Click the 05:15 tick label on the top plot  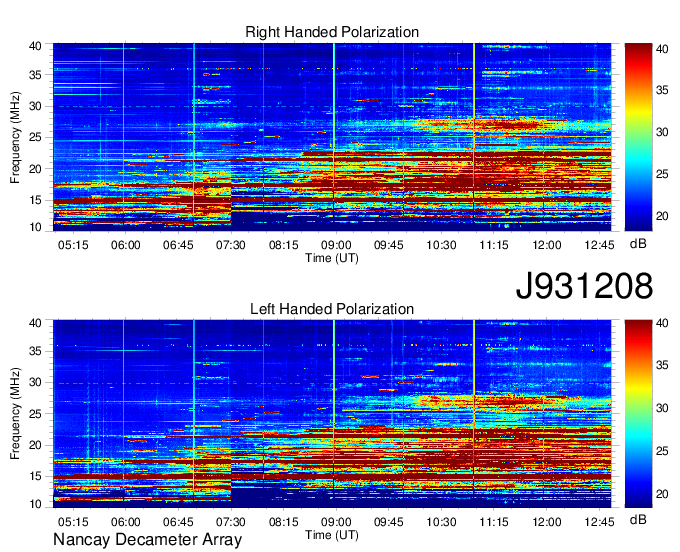[73, 245]
